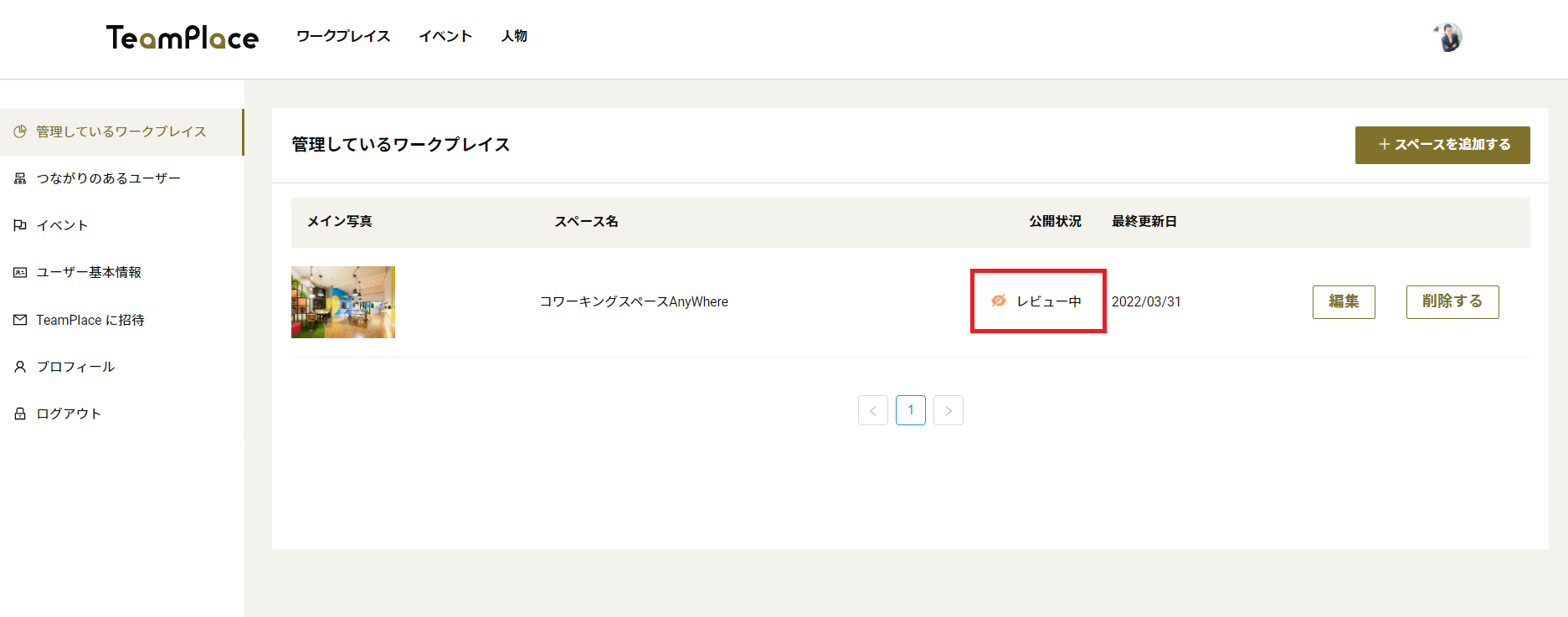1568x617 pixels.
Task: Click the connected users network icon
Action: (x=20, y=178)
